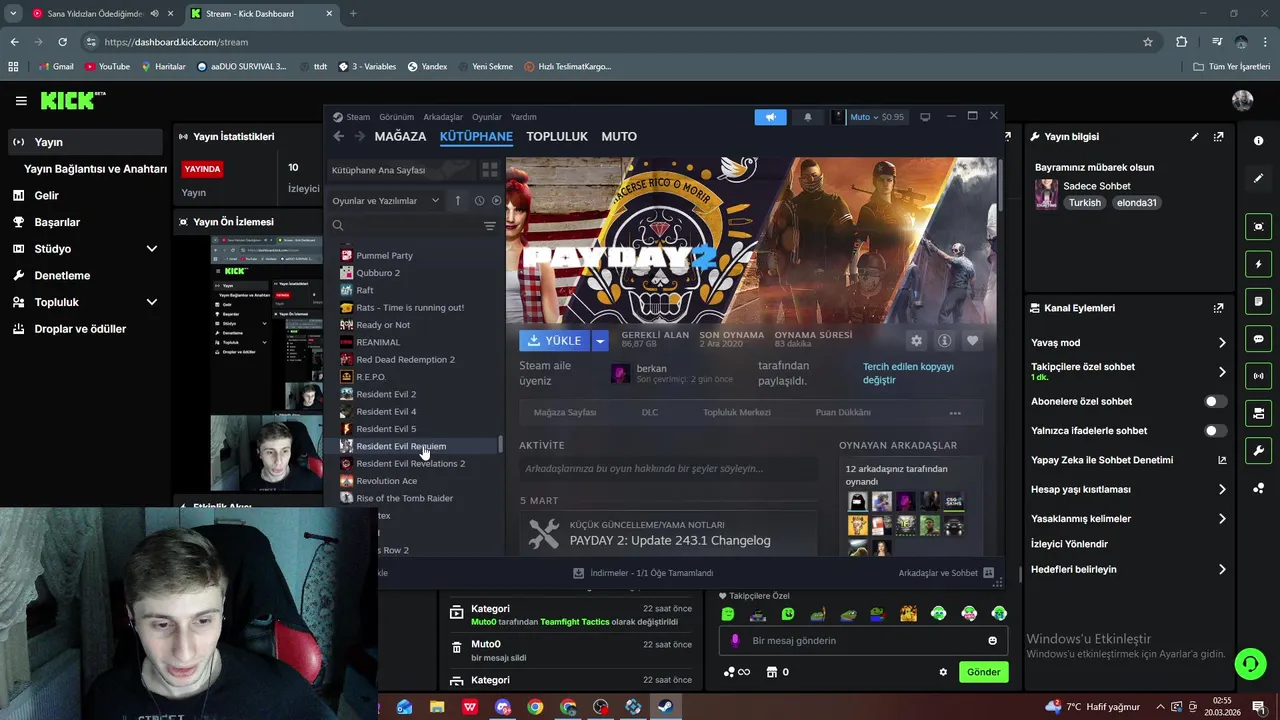Screen dimensions: 1280x720
Task: Go back with Steam's left arrow
Action: (339, 136)
